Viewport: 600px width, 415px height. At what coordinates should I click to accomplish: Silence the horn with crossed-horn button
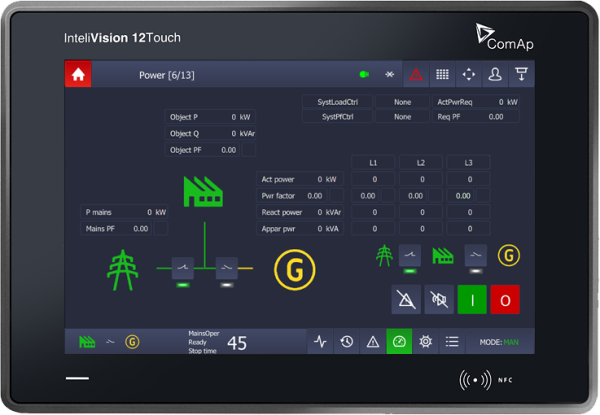point(439,299)
